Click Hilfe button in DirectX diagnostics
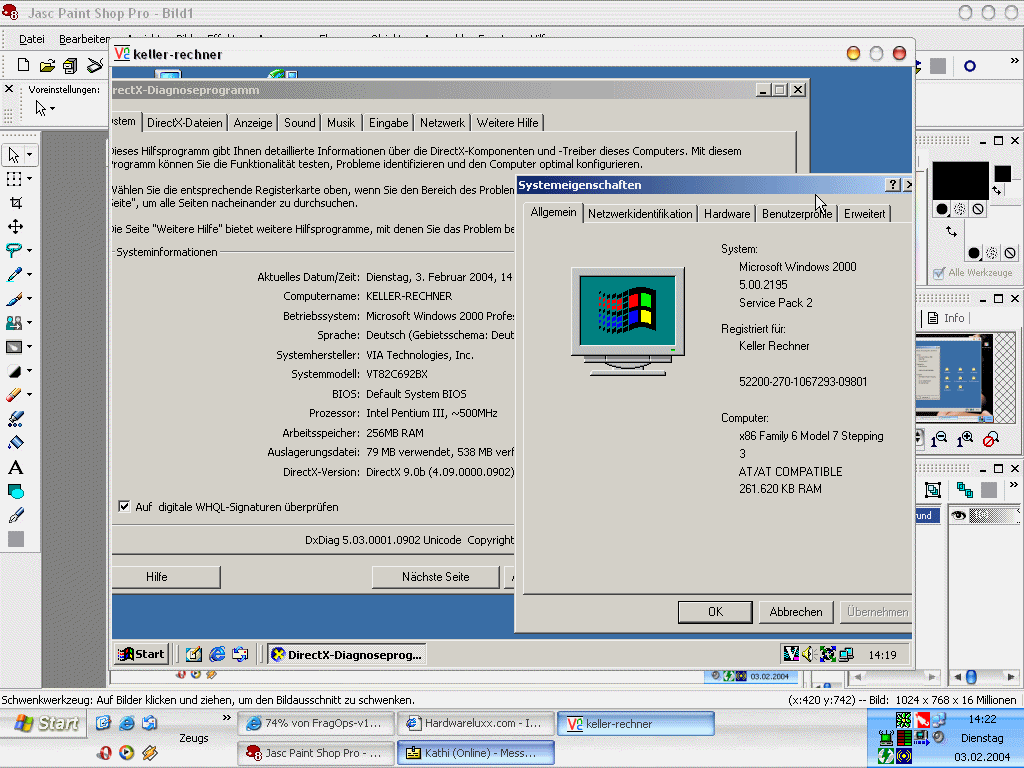The width and height of the screenshot is (1024, 768). (x=167, y=577)
